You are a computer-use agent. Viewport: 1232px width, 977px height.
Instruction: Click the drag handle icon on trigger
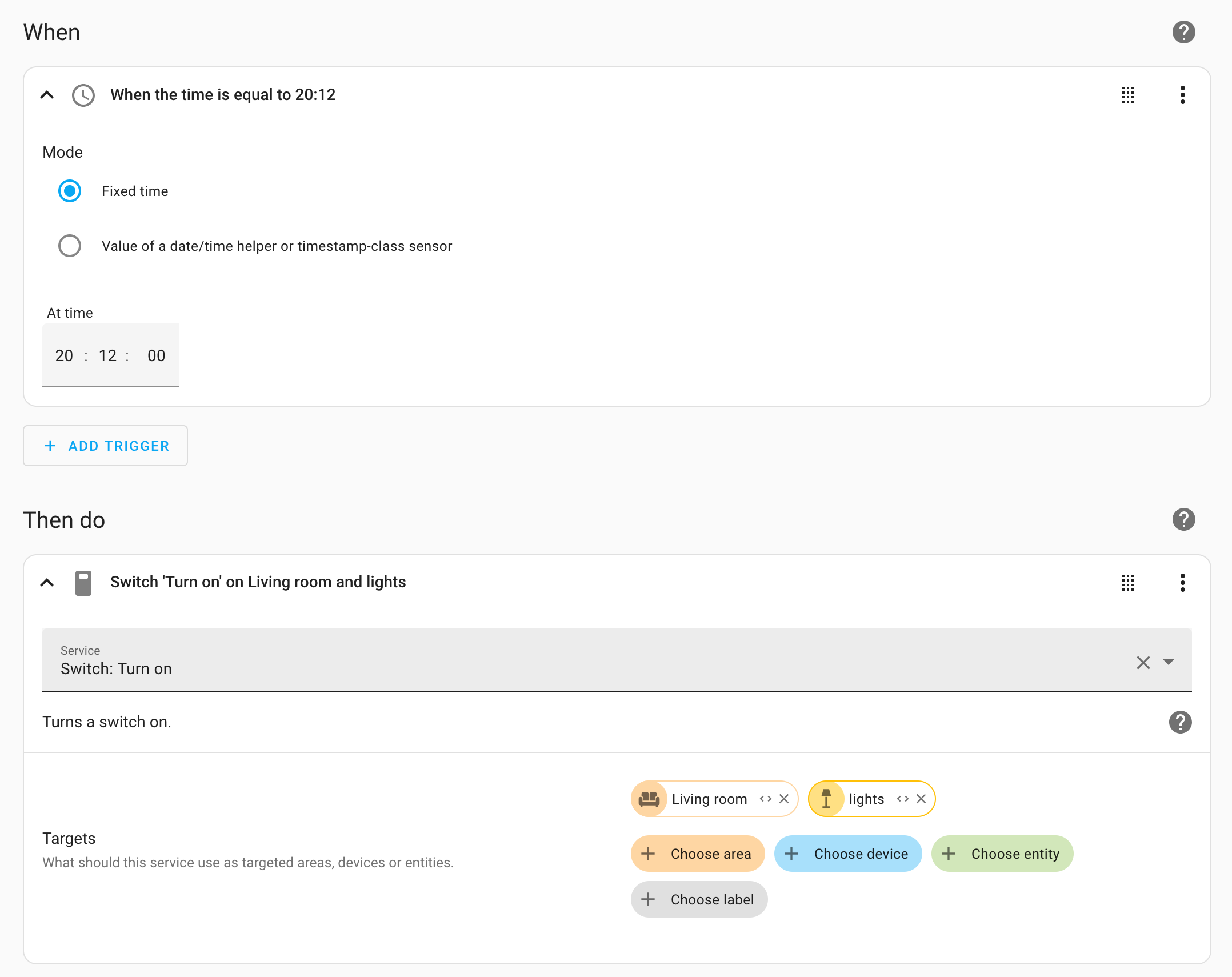pos(1128,95)
